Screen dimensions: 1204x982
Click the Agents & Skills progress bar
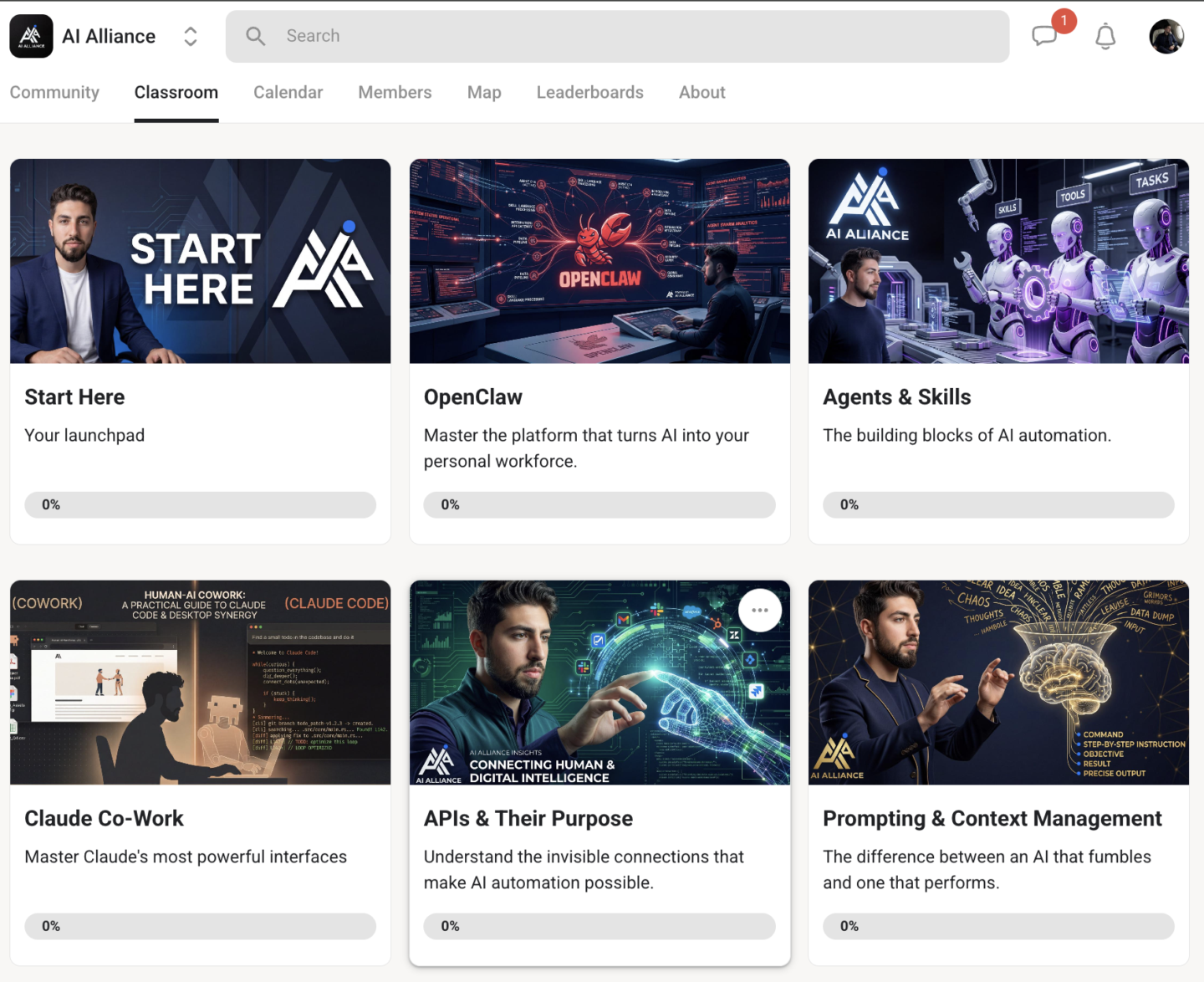point(998,504)
